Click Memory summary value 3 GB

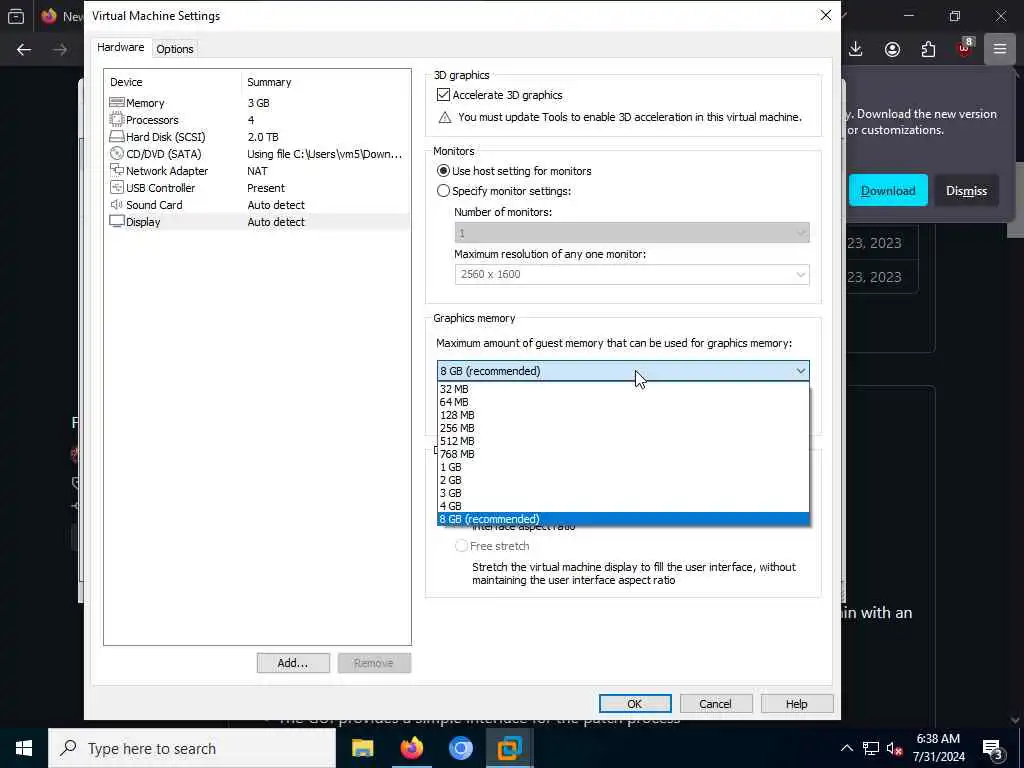click(x=259, y=103)
